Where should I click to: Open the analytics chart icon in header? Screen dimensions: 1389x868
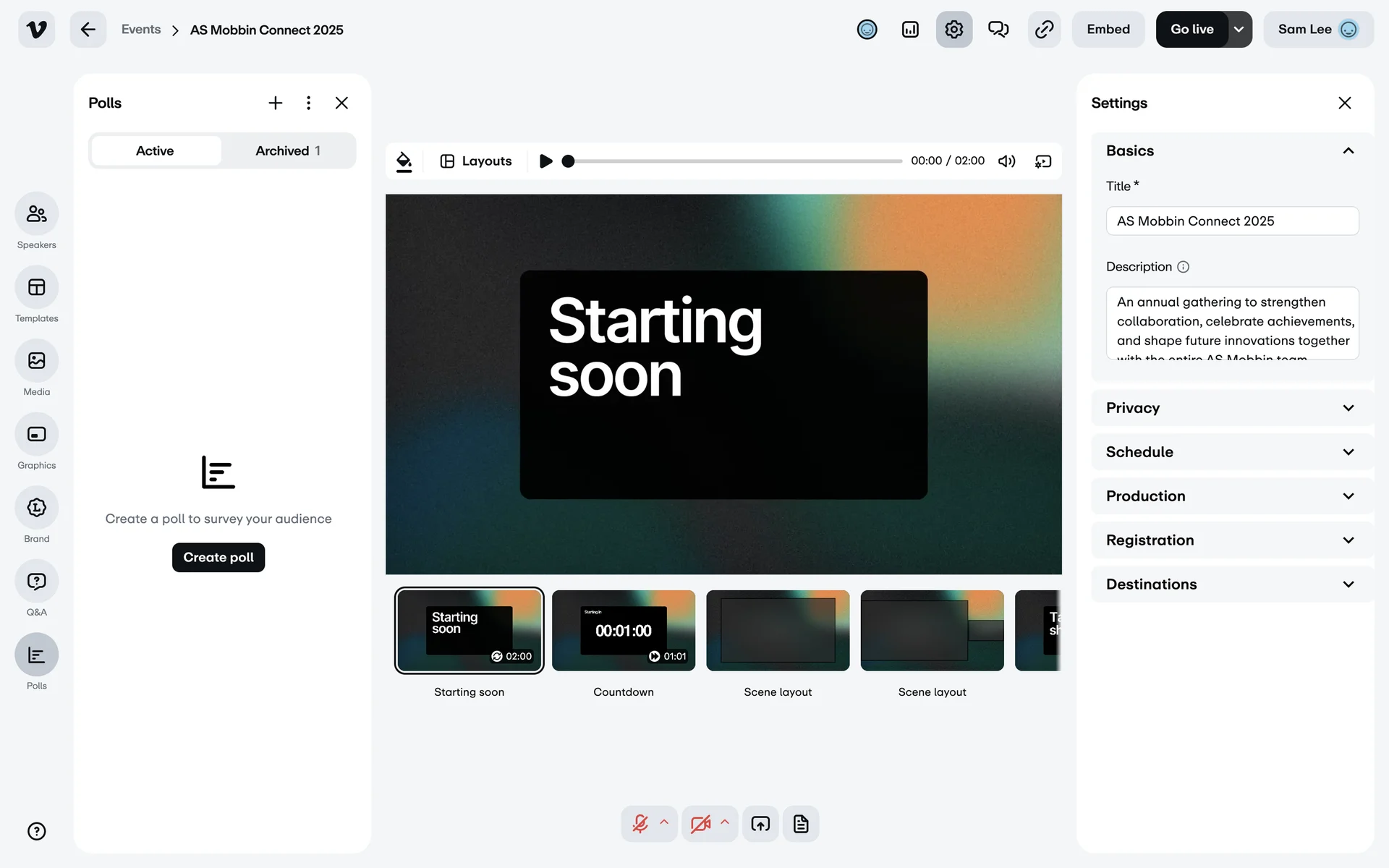[910, 30]
